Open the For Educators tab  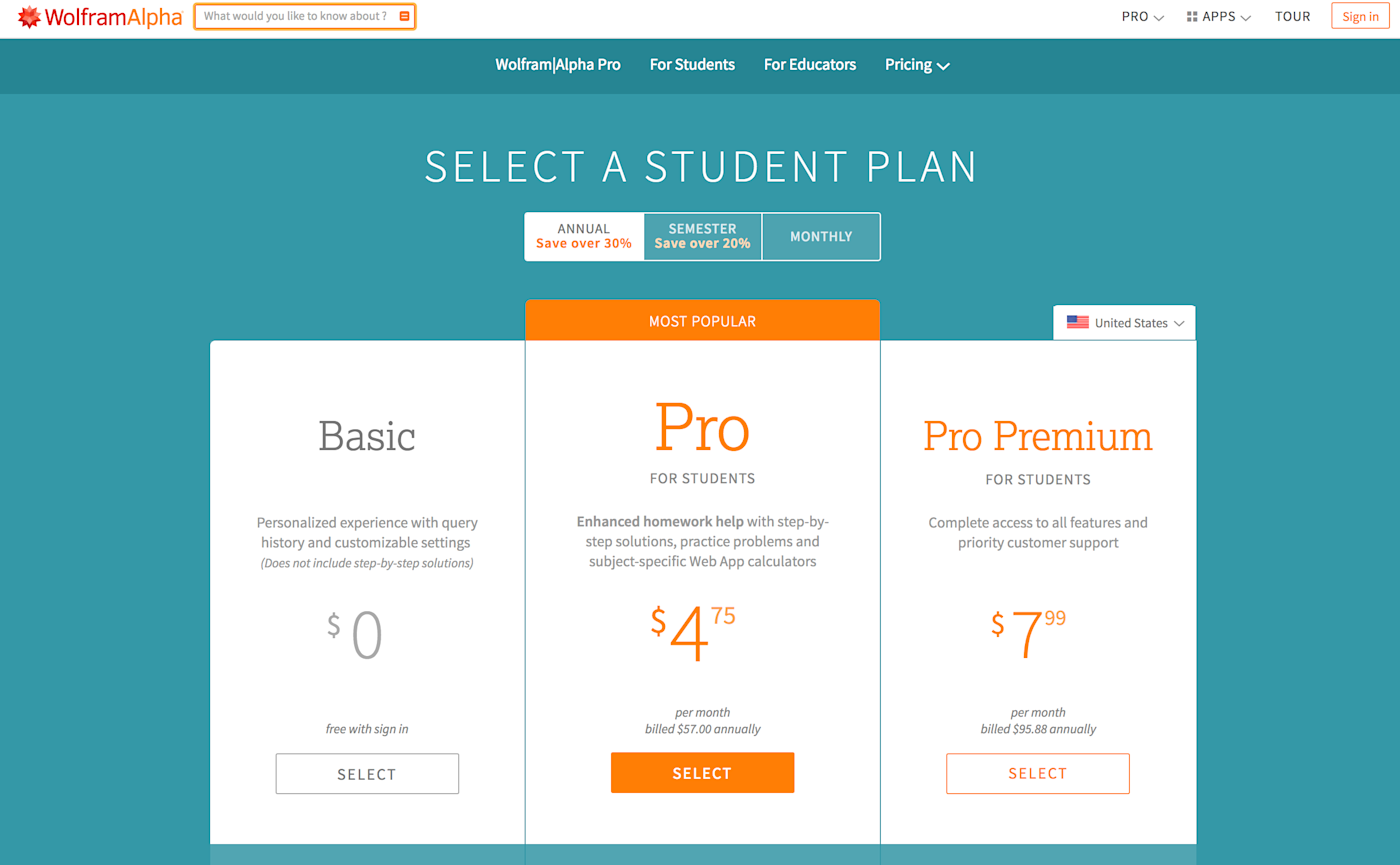click(810, 65)
